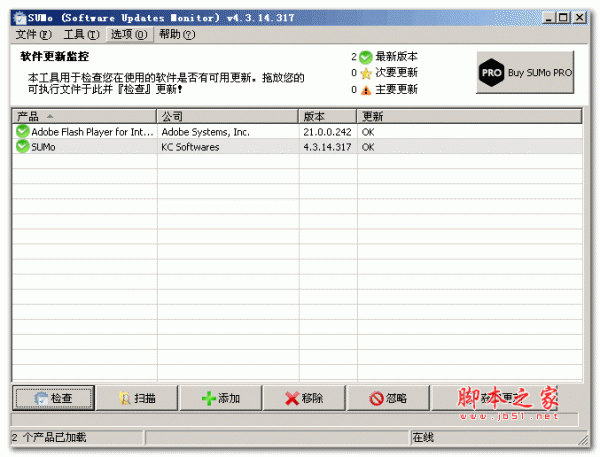Click the SUMo app icon in title bar
Image resolution: width=600 pixels, height=457 pixels.
[20, 18]
